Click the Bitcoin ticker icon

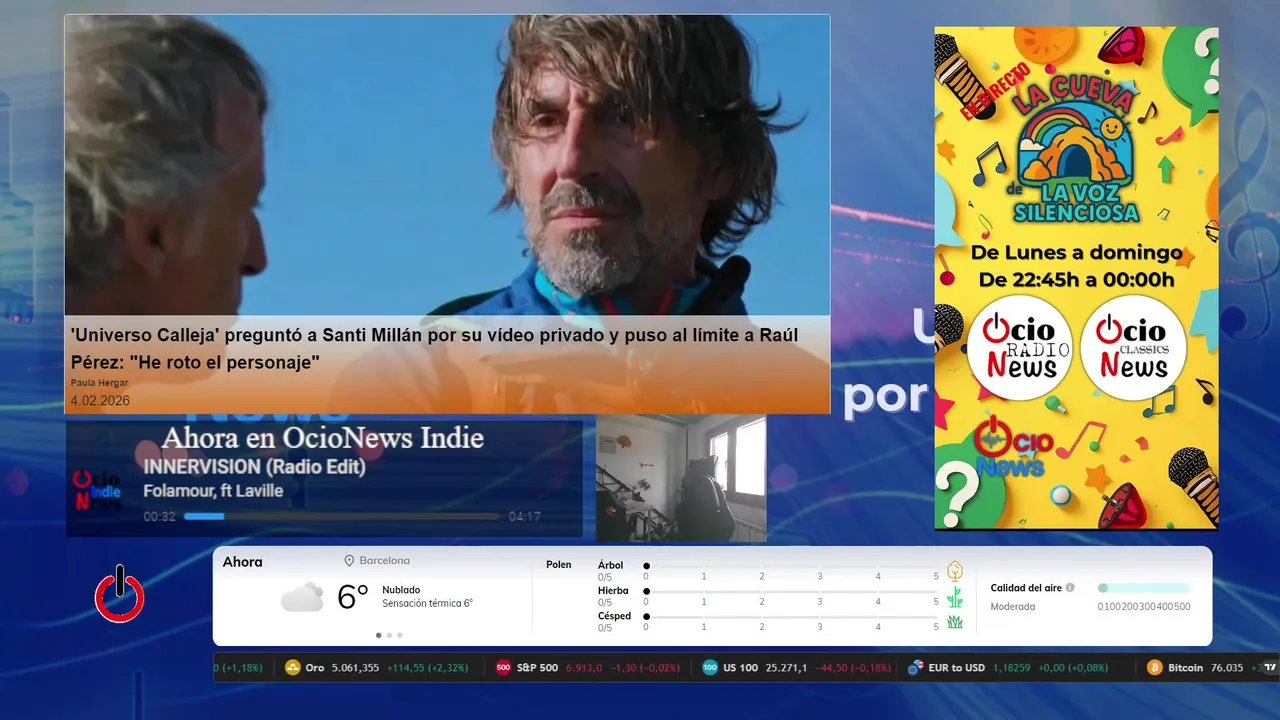coord(1155,667)
